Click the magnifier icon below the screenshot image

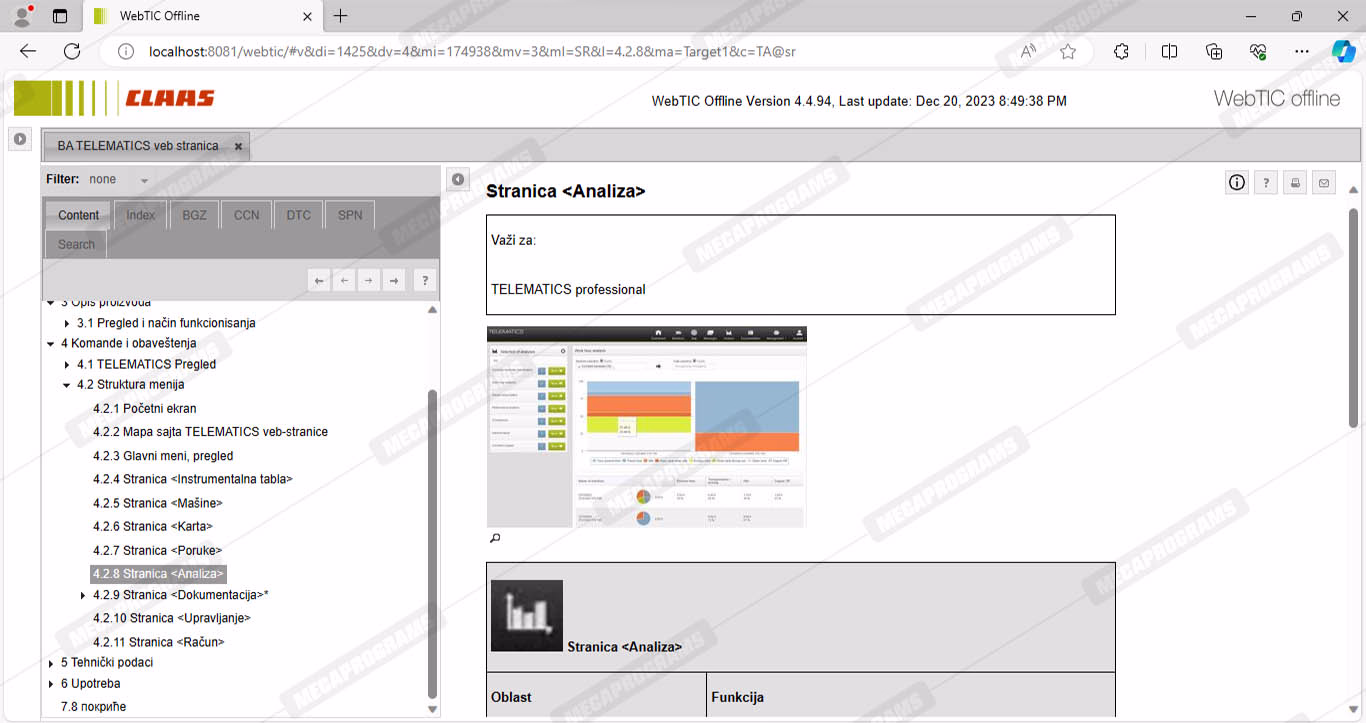(x=494, y=539)
